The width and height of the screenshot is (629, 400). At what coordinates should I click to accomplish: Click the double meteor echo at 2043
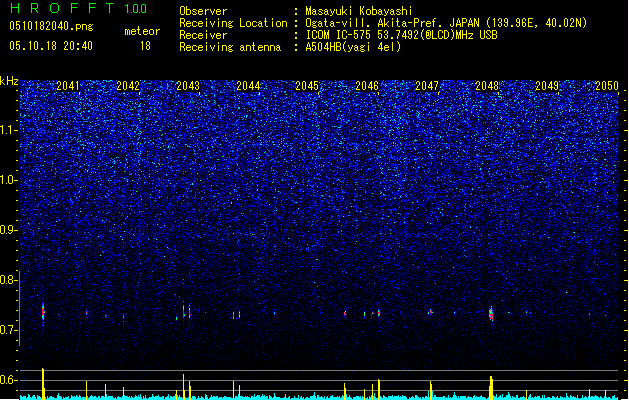187,312
